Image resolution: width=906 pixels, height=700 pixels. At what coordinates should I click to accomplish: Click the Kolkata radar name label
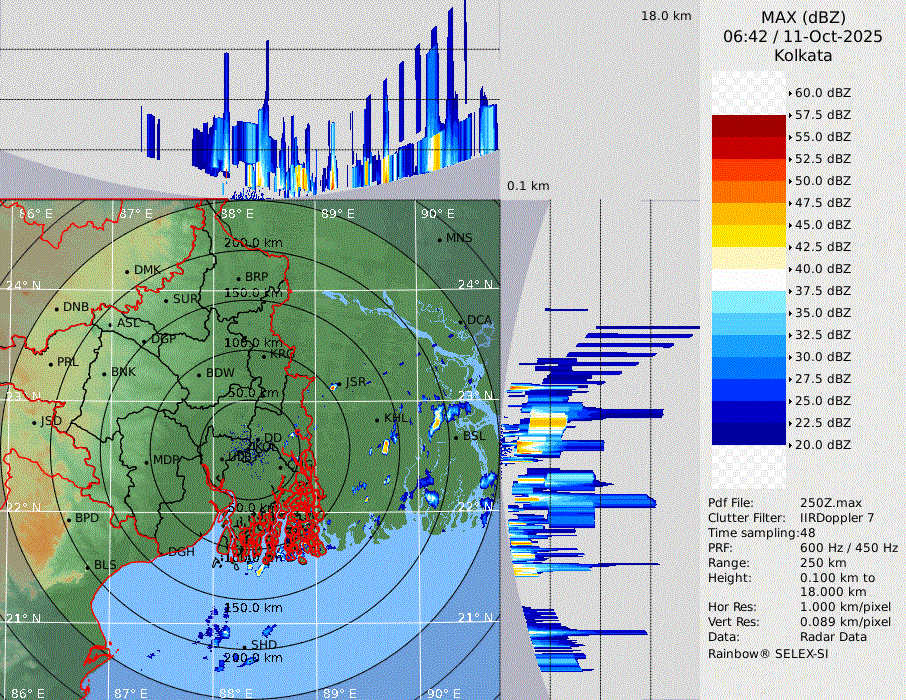click(x=802, y=55)
